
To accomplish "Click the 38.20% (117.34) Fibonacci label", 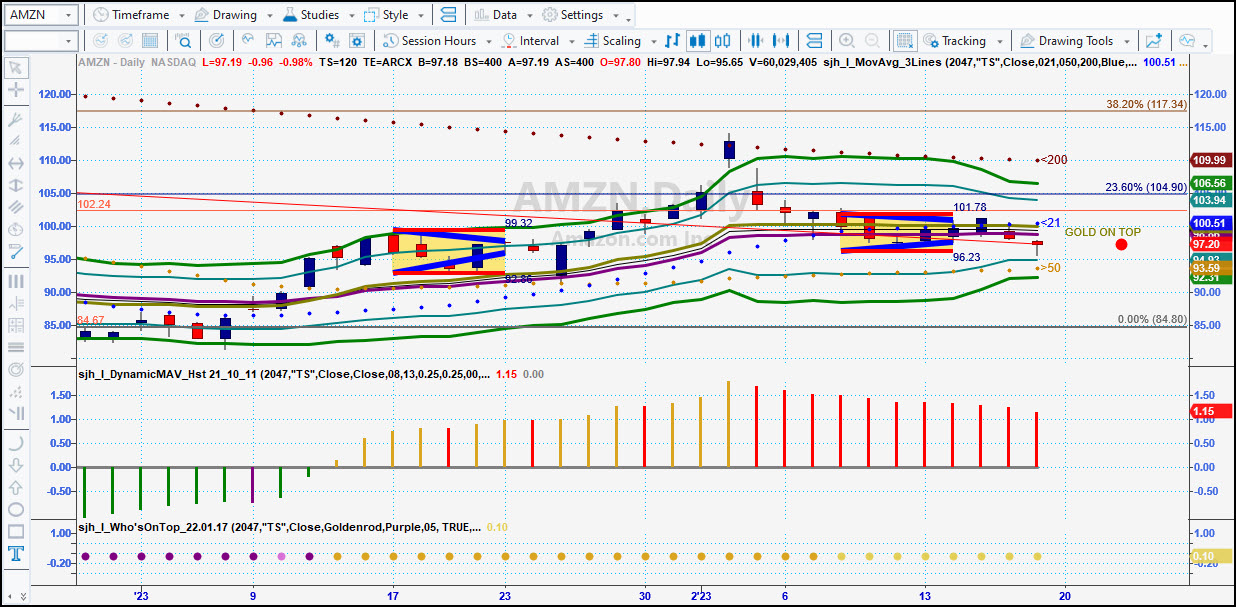I will 1146,104.
